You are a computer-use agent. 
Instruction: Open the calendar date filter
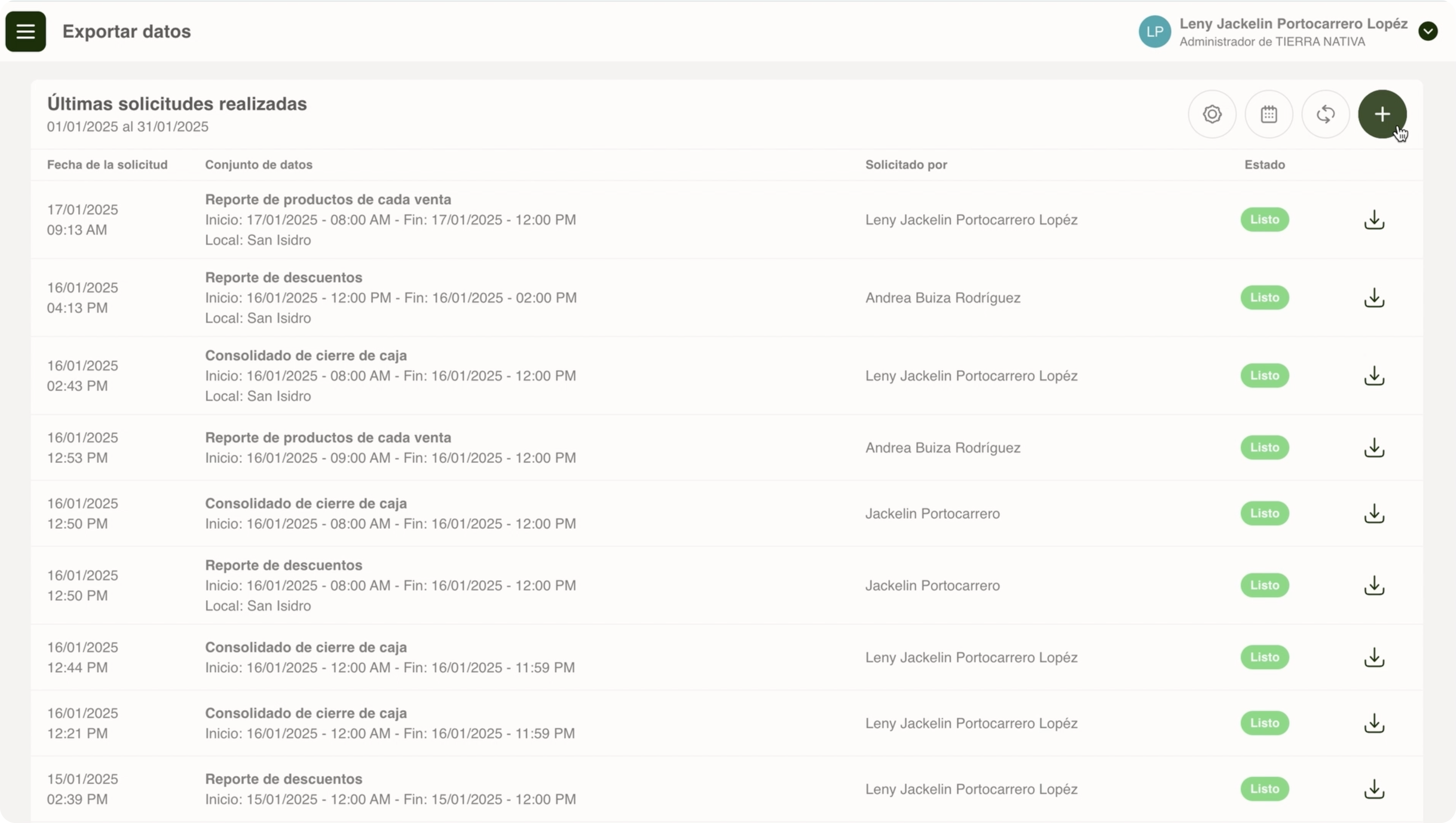click(x=1269, y=114)
